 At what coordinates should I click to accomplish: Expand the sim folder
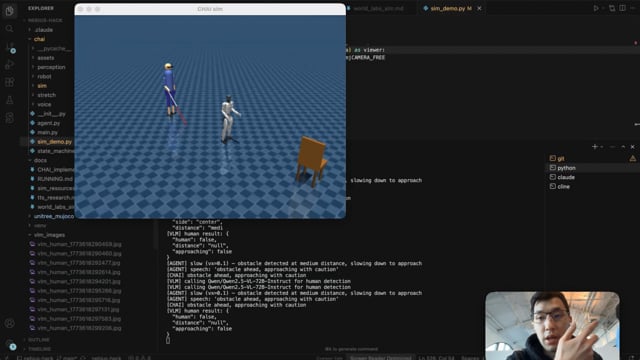point(42,86)
